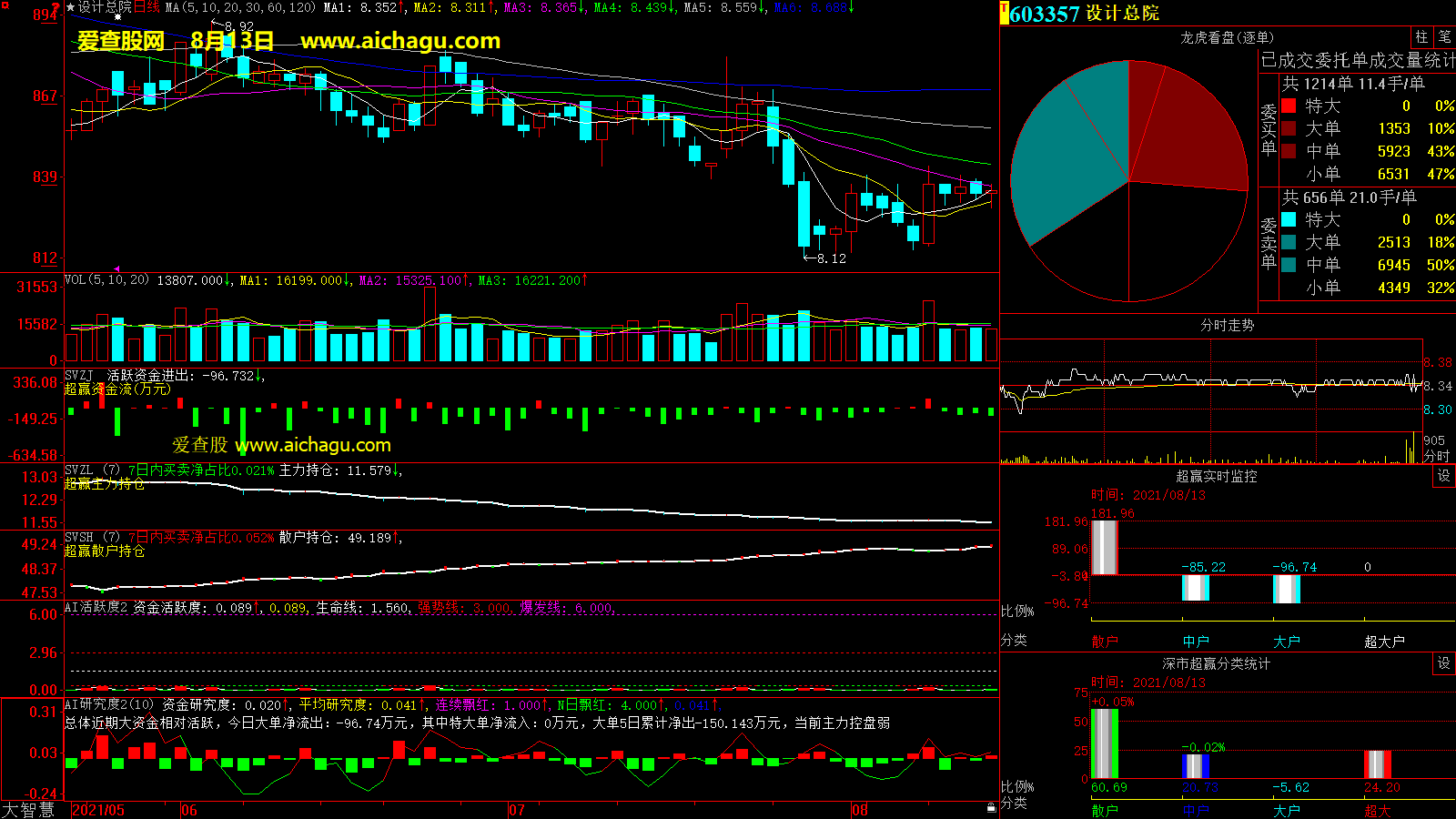
Task: Click the lock icon at the bottom of the chart
Action: point(991,808)
